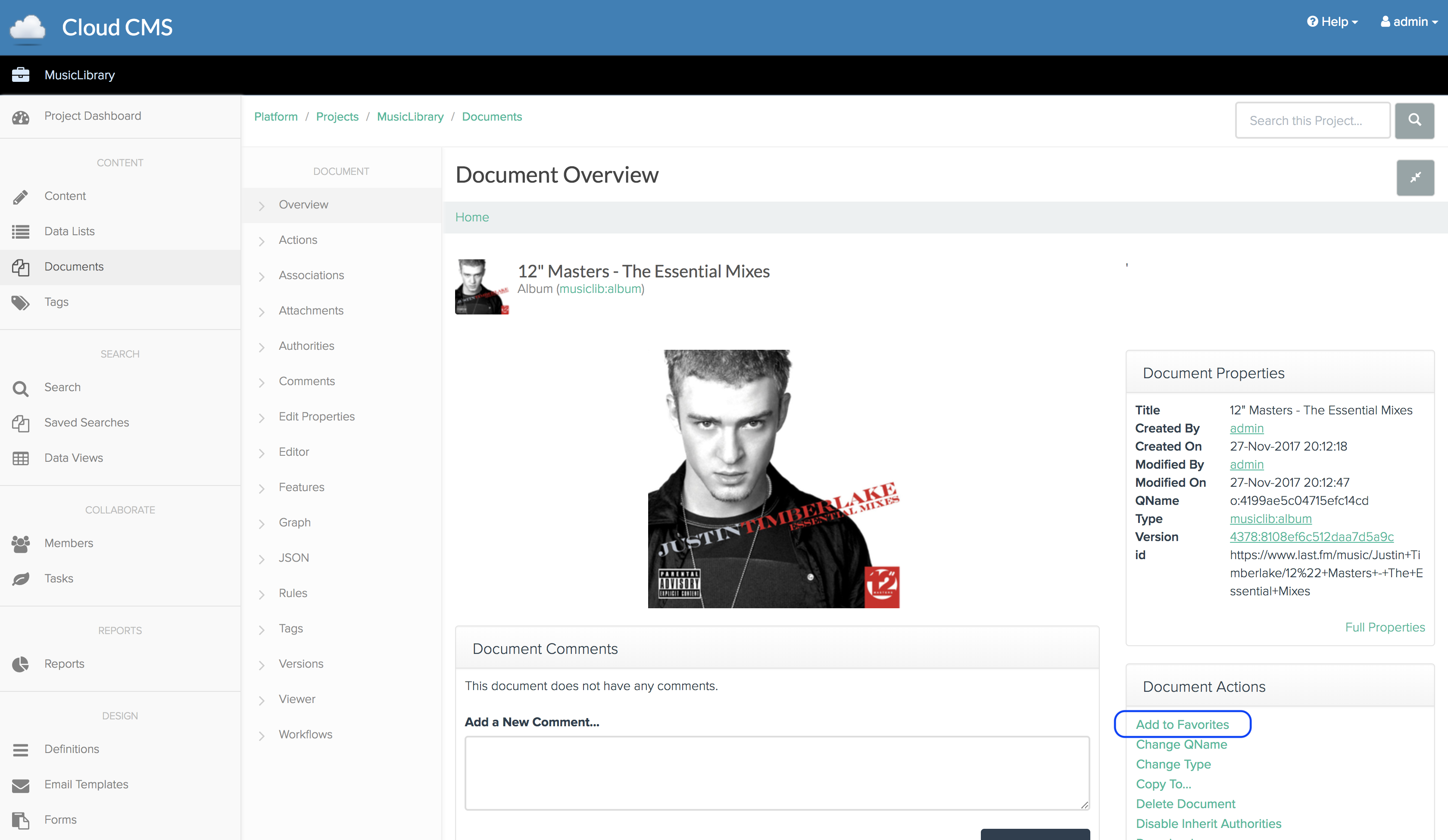
Task: Go to Documents breadcrumb link
Action: (x=492, y=117)
